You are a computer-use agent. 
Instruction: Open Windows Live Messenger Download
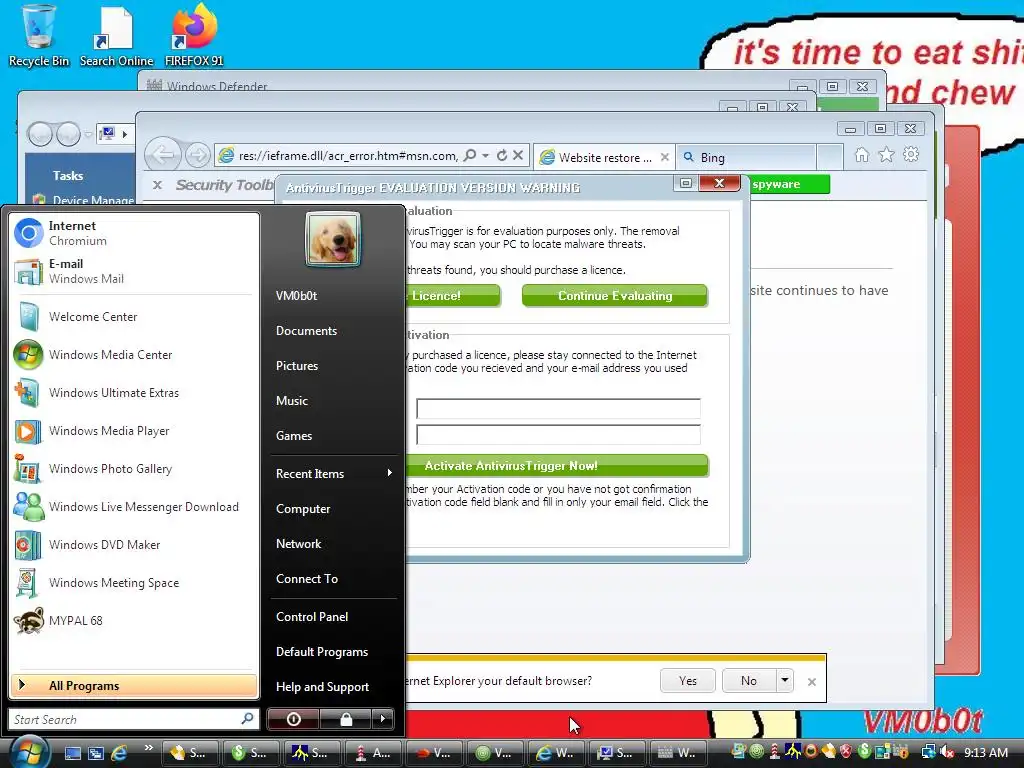pos(134,507)
